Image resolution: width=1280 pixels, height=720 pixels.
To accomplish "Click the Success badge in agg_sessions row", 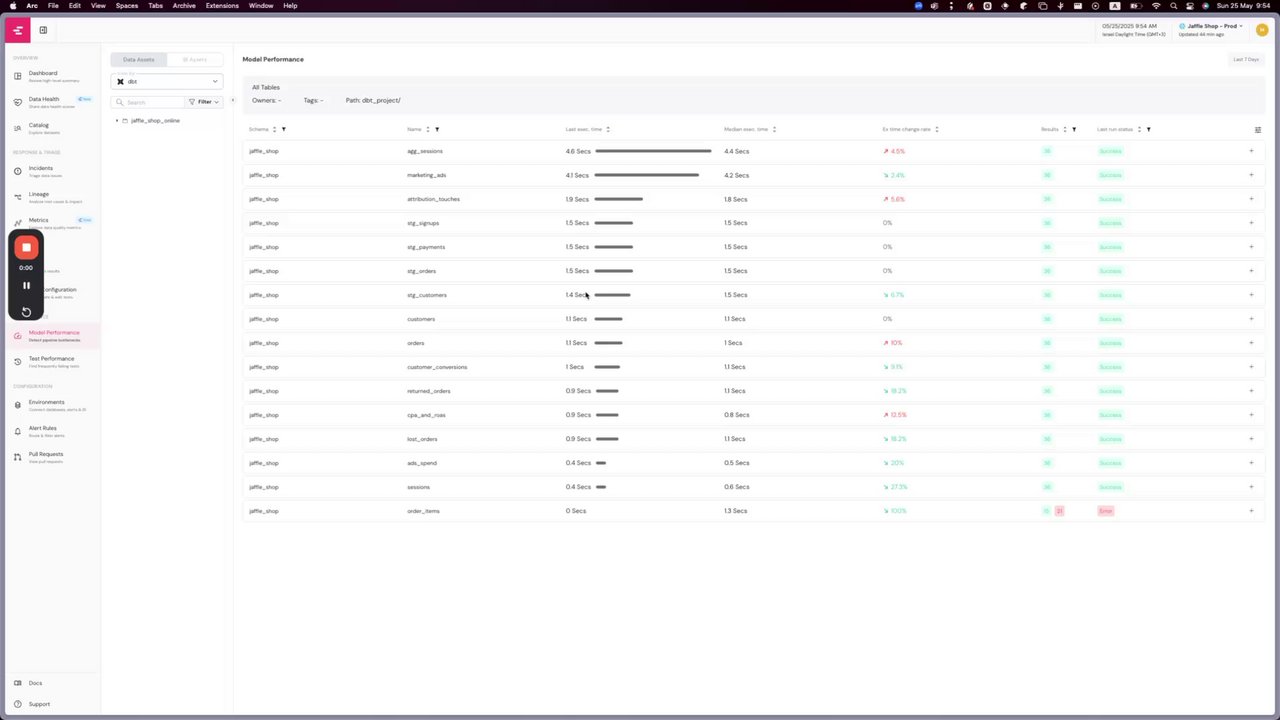I will [x=1110, y=151].
